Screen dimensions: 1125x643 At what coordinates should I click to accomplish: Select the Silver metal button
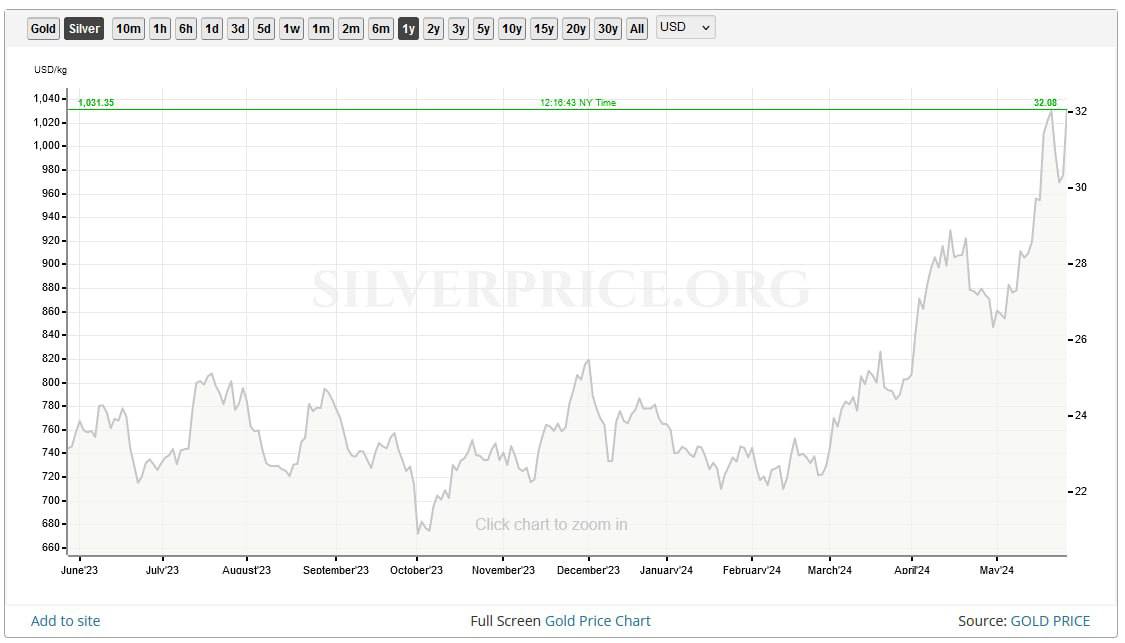pos(84,28)
